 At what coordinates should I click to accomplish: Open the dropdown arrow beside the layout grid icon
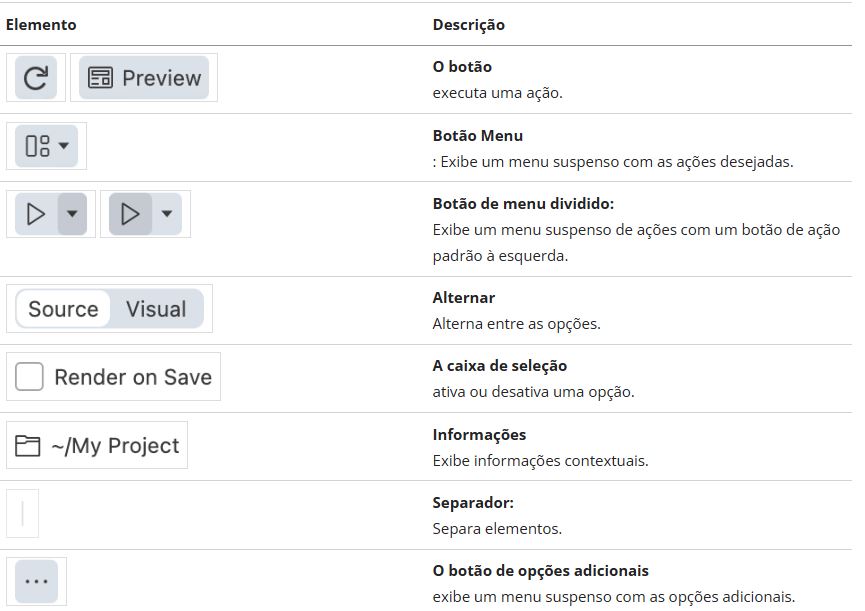tap(64, 146)
